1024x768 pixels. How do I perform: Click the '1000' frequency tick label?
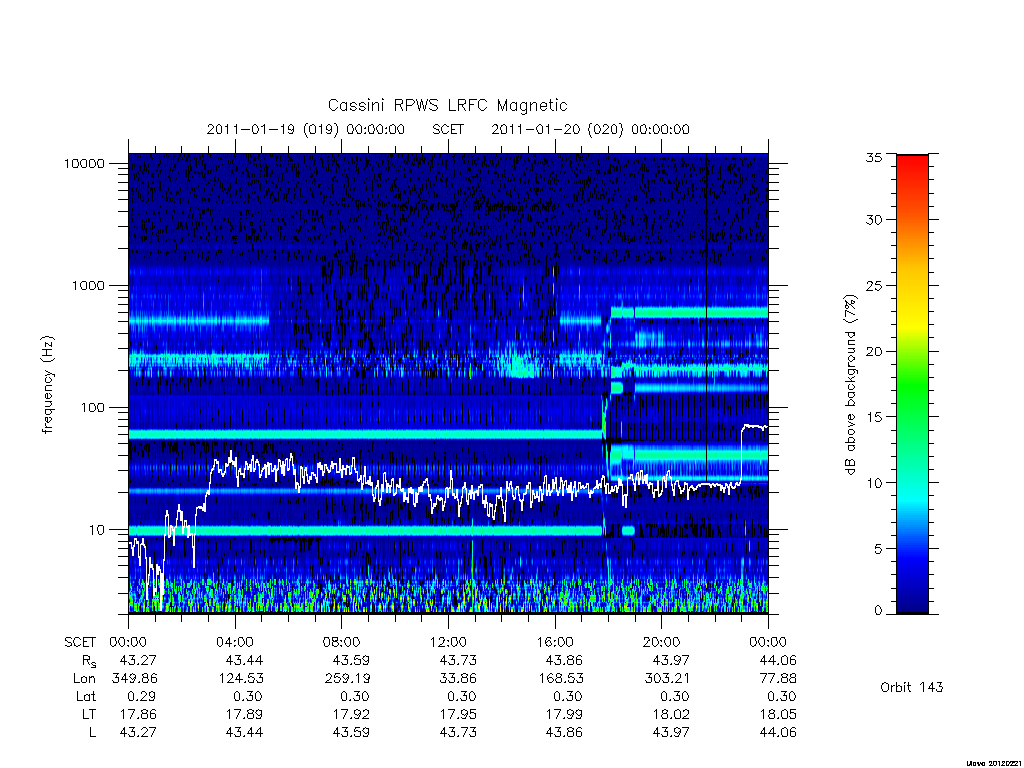[88, 285]
